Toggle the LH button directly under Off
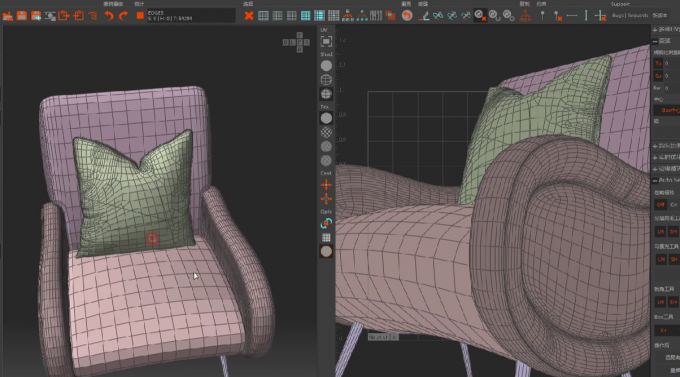Viewport: 680px width, 377px height. (x=660, y=232)
